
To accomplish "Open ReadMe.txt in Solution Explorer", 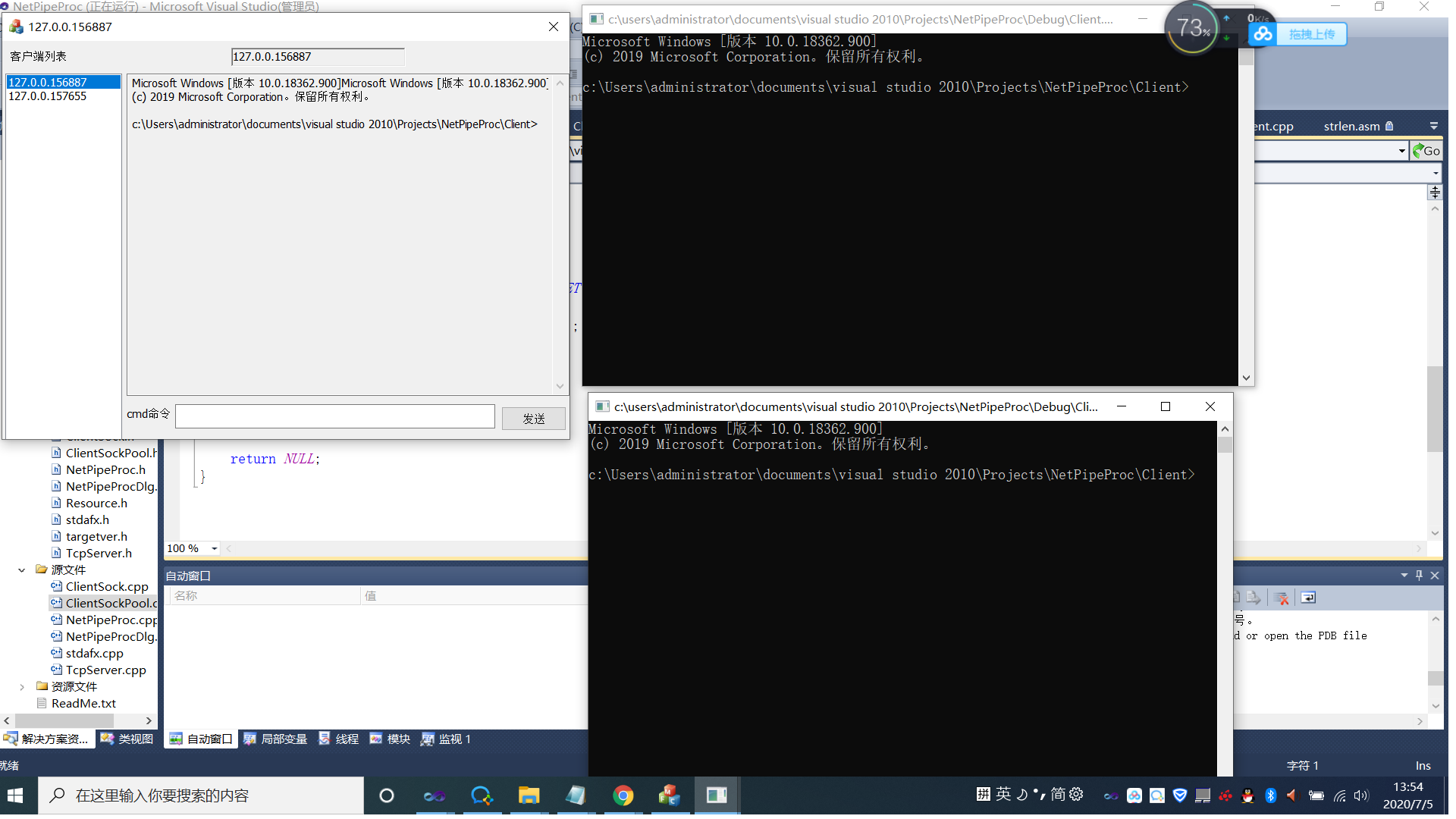I will pyautogui.click(x=83, y=703).
